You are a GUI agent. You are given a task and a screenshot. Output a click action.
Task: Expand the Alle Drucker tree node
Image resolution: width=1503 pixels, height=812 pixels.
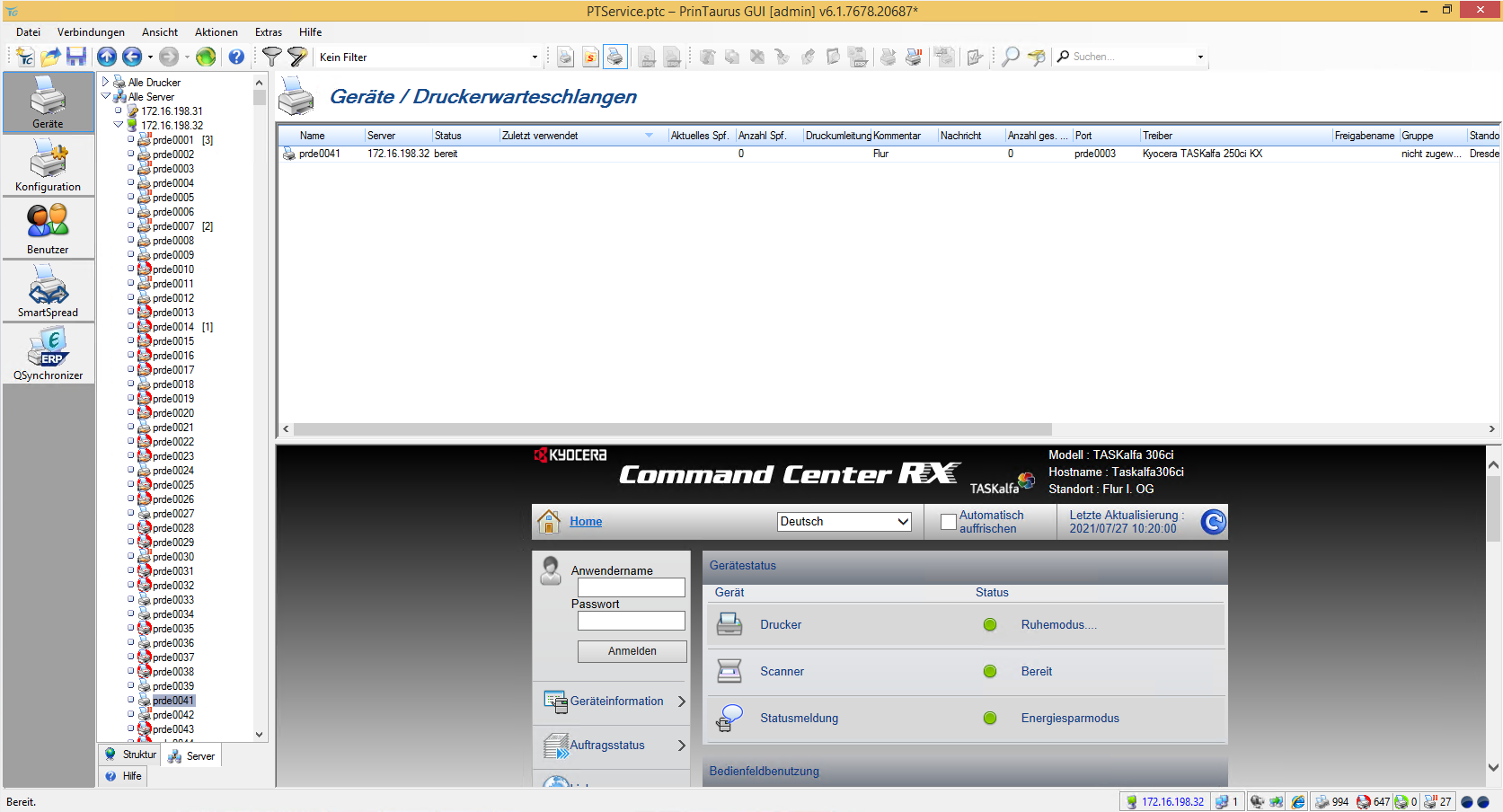point(106,82)
